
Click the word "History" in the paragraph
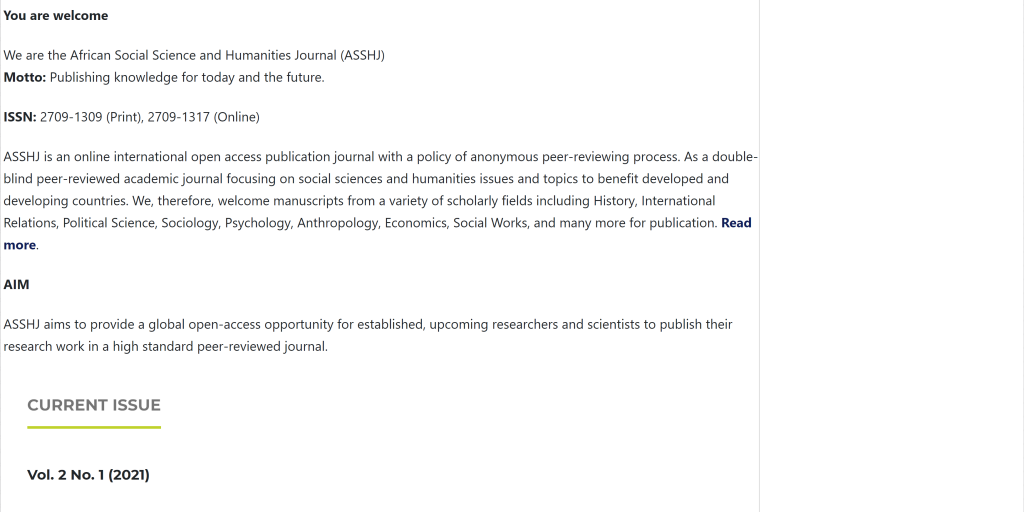(614, 201)
